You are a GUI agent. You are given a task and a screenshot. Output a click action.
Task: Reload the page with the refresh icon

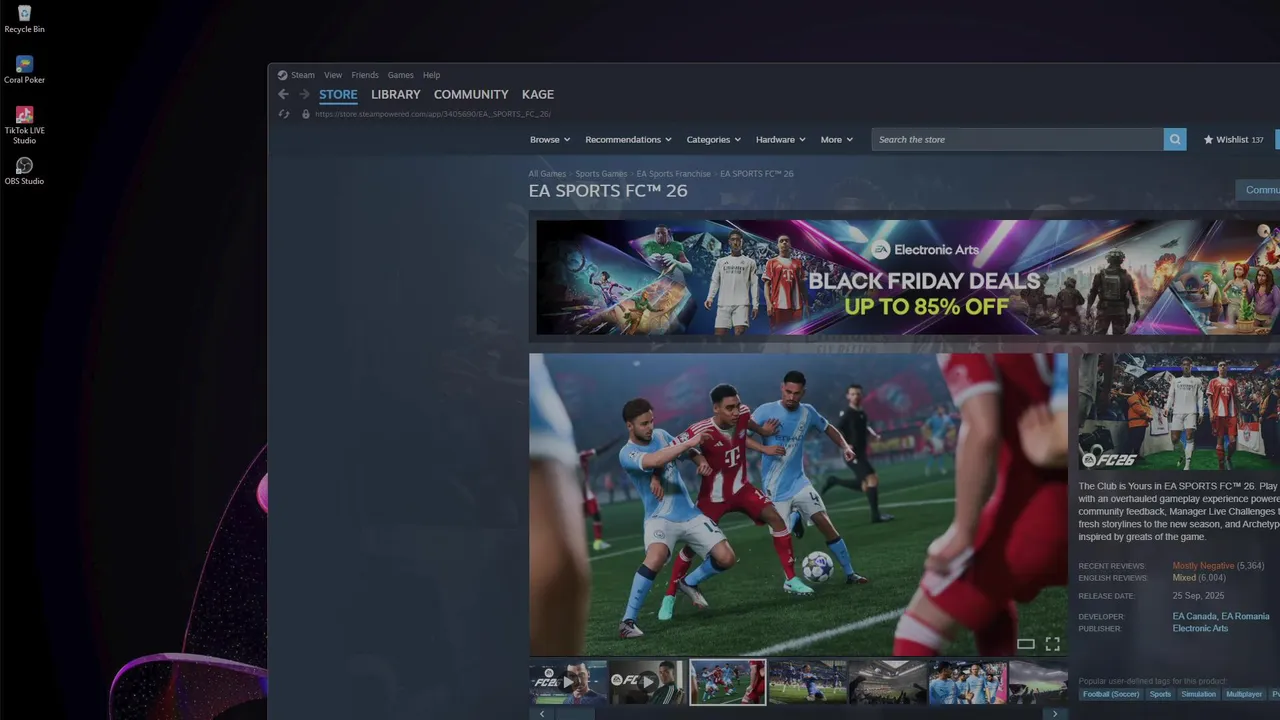point(284,114)
